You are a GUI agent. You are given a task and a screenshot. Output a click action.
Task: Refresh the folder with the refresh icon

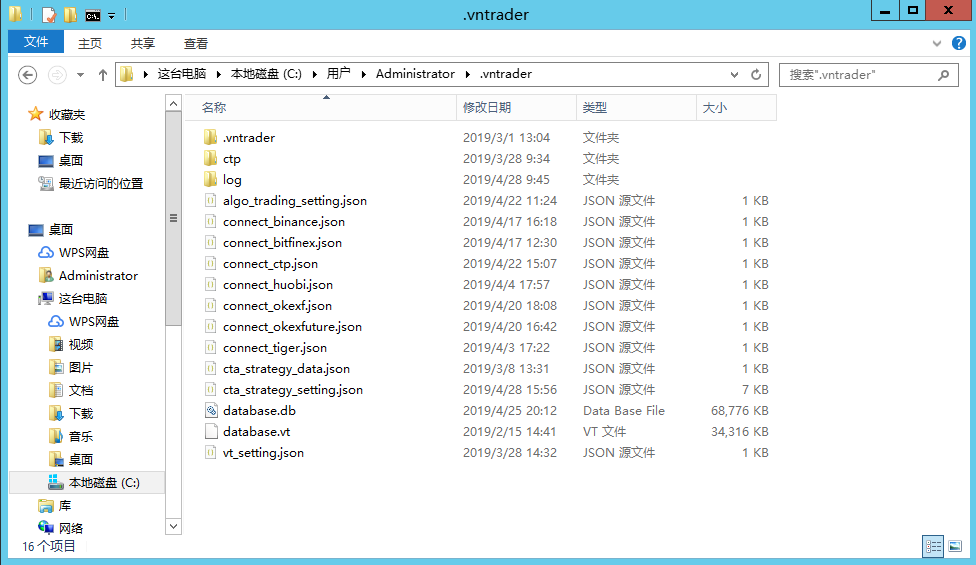click(757, 75)
